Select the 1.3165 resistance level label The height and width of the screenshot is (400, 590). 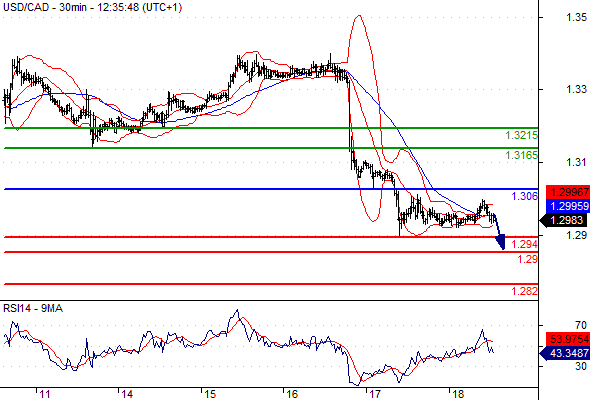point(521,155)
